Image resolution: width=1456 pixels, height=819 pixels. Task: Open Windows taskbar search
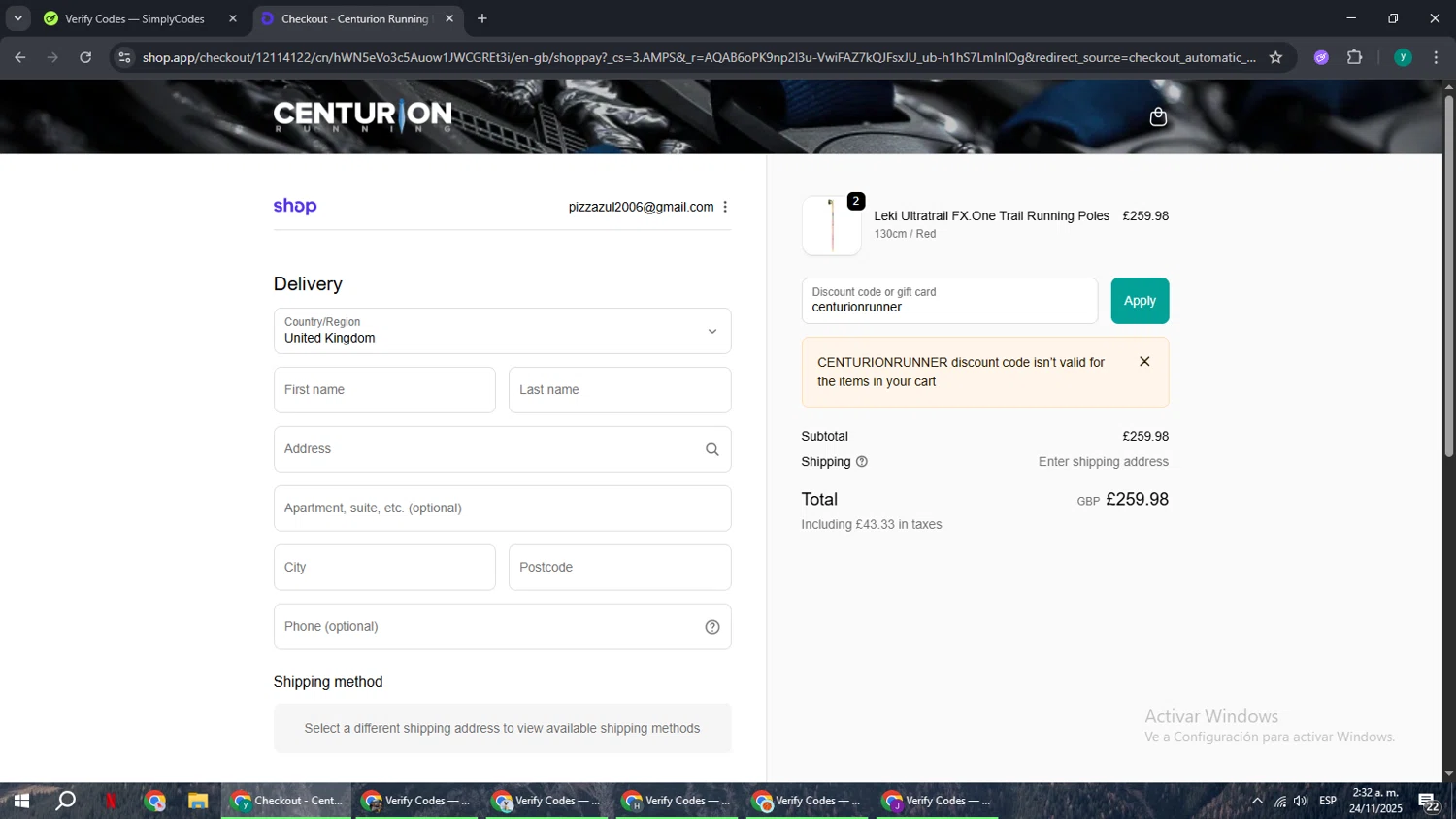pyautogui.click(x=65, y=801)
